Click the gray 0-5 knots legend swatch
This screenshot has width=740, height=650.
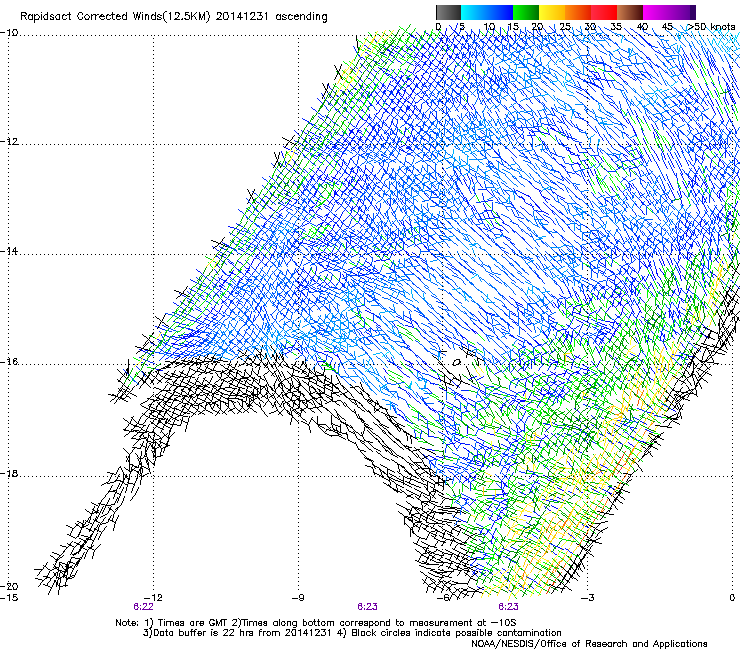(x=448, y=12)
